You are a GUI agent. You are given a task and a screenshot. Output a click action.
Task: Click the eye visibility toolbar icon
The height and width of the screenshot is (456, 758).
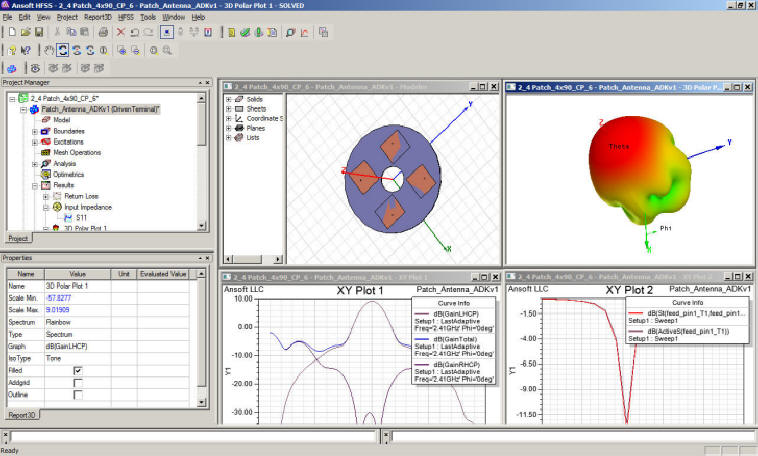pos(35,68)
